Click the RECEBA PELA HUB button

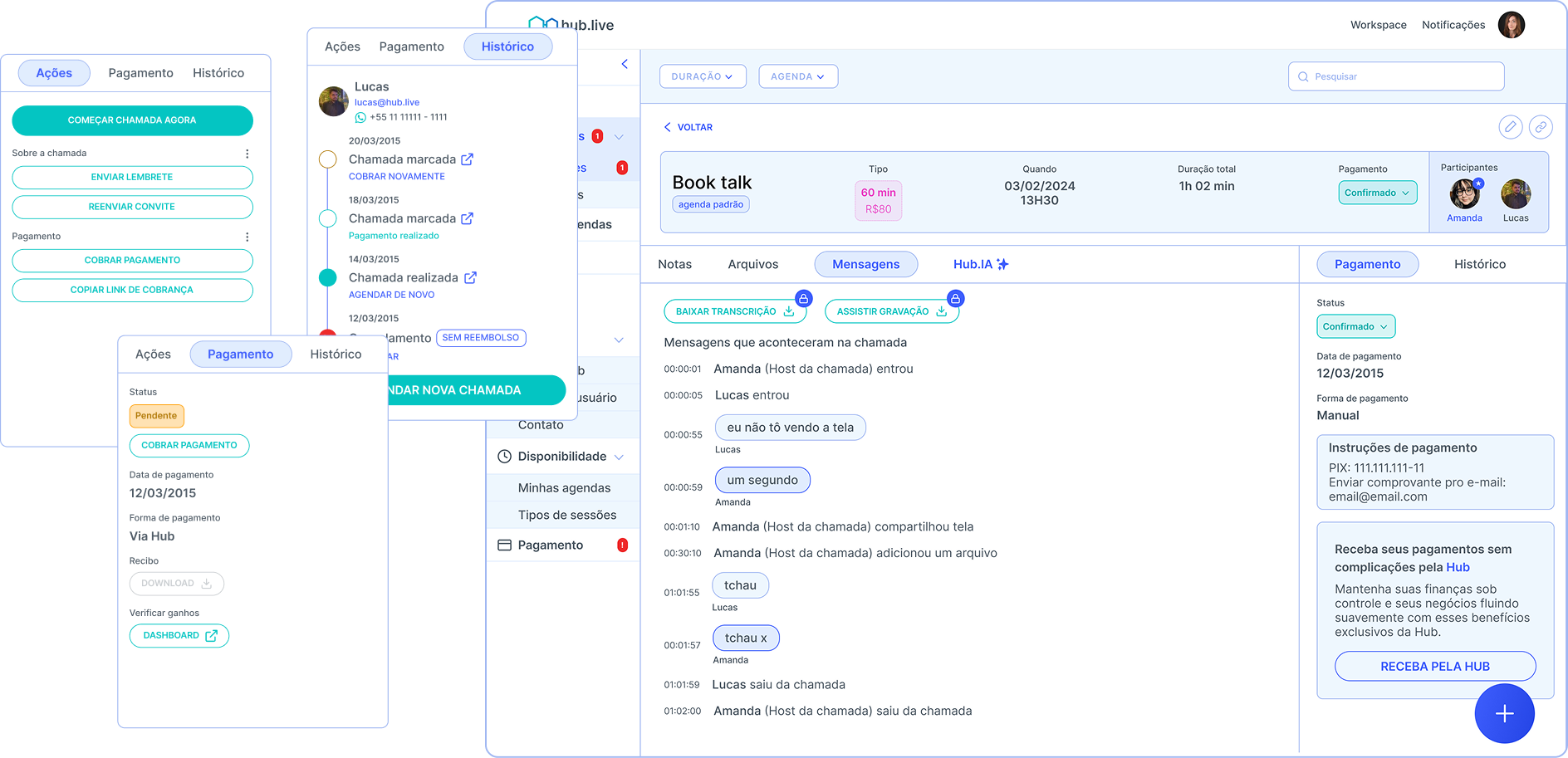(1434, 666)
